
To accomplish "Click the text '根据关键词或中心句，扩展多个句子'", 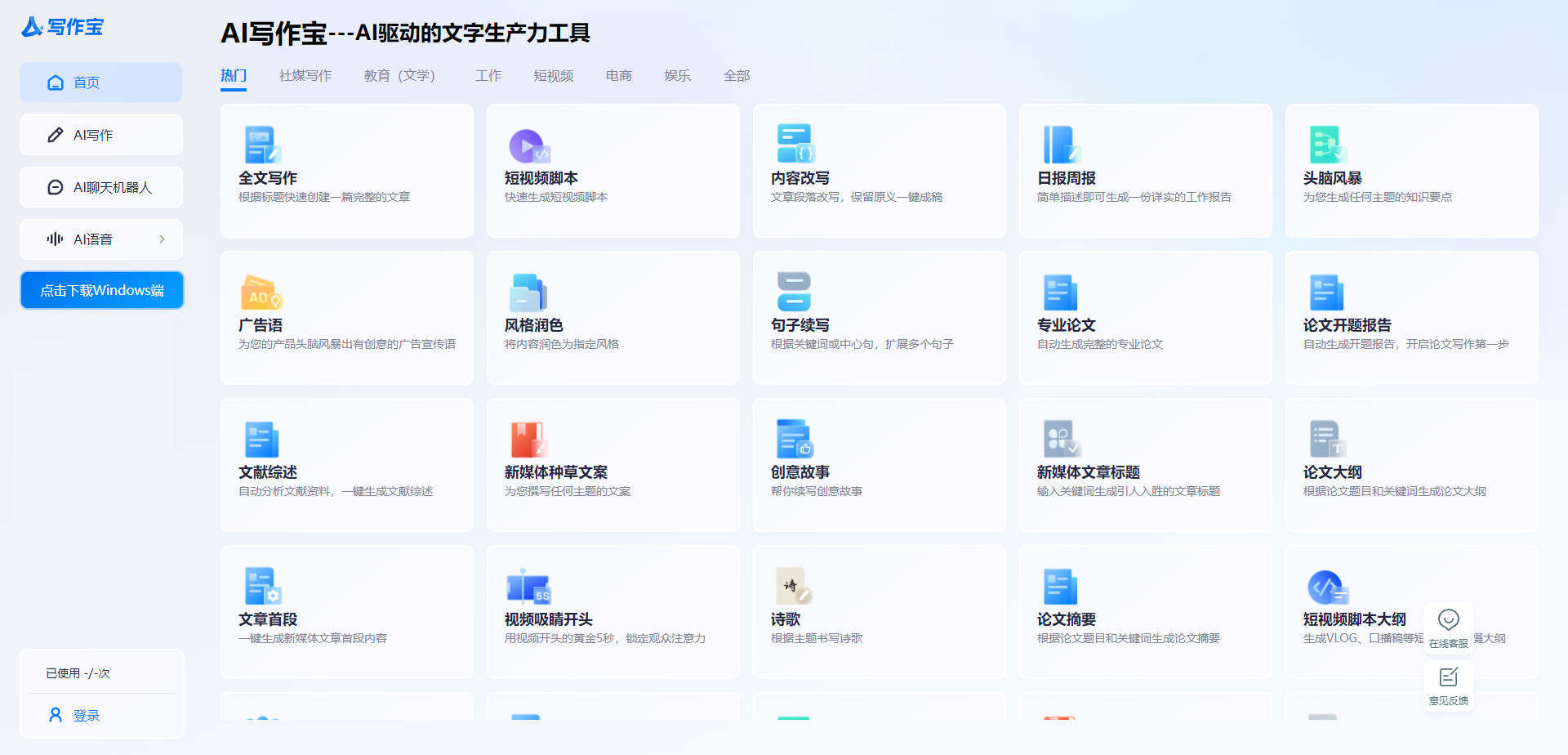I will pyautogui.click(x=862, y=344).
